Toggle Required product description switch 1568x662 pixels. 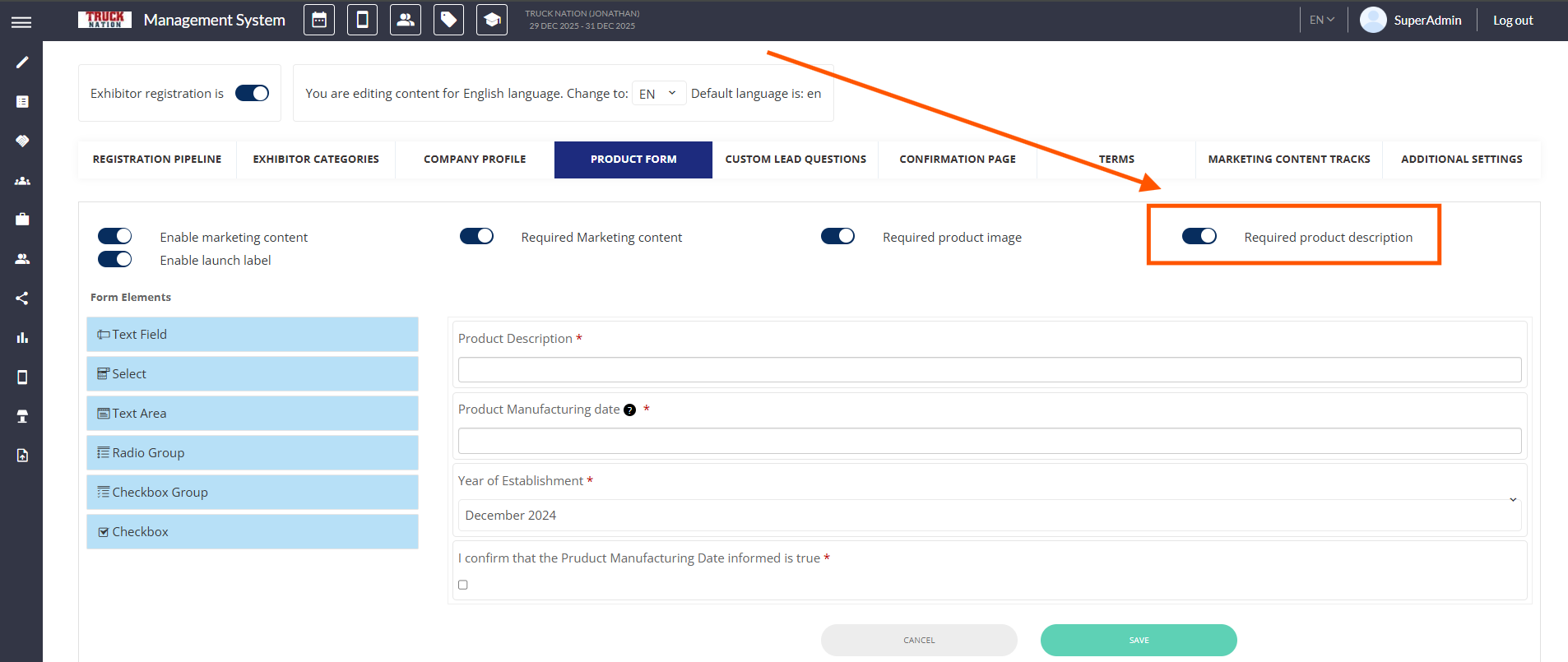(x=1199, y=237)
